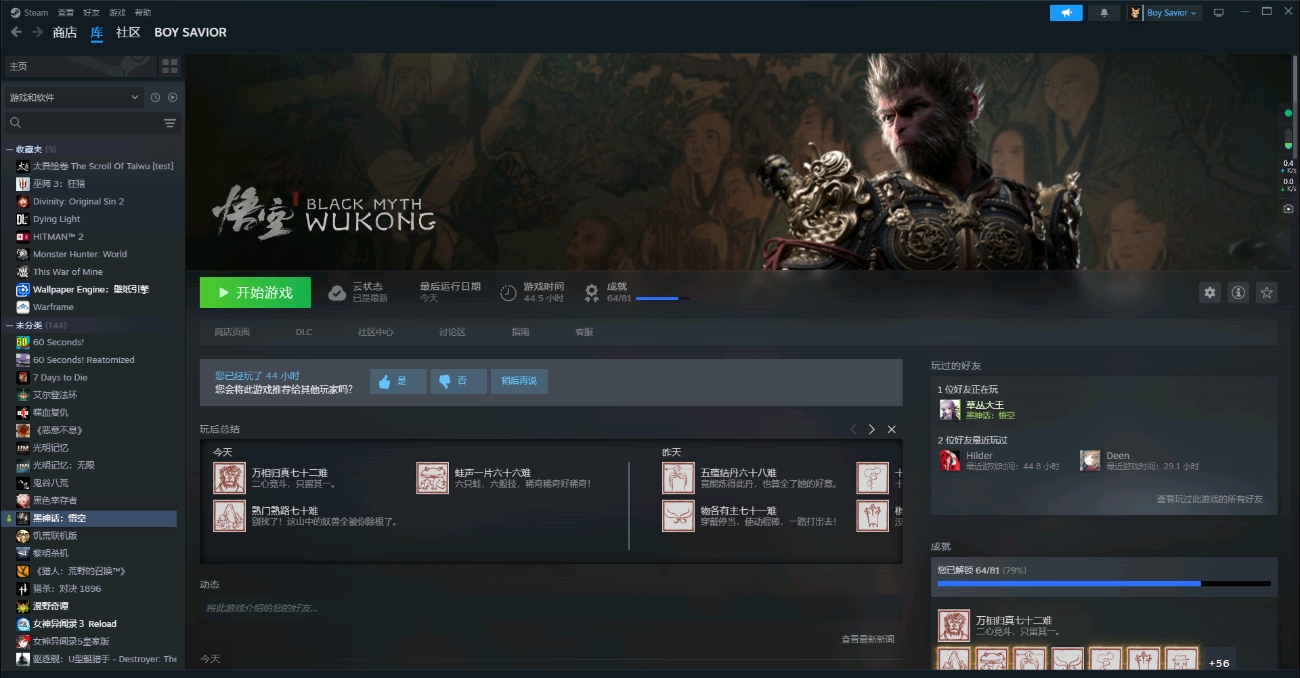Go forward with the right arrow
This screenshot has width=1300, height=678.
37,32
